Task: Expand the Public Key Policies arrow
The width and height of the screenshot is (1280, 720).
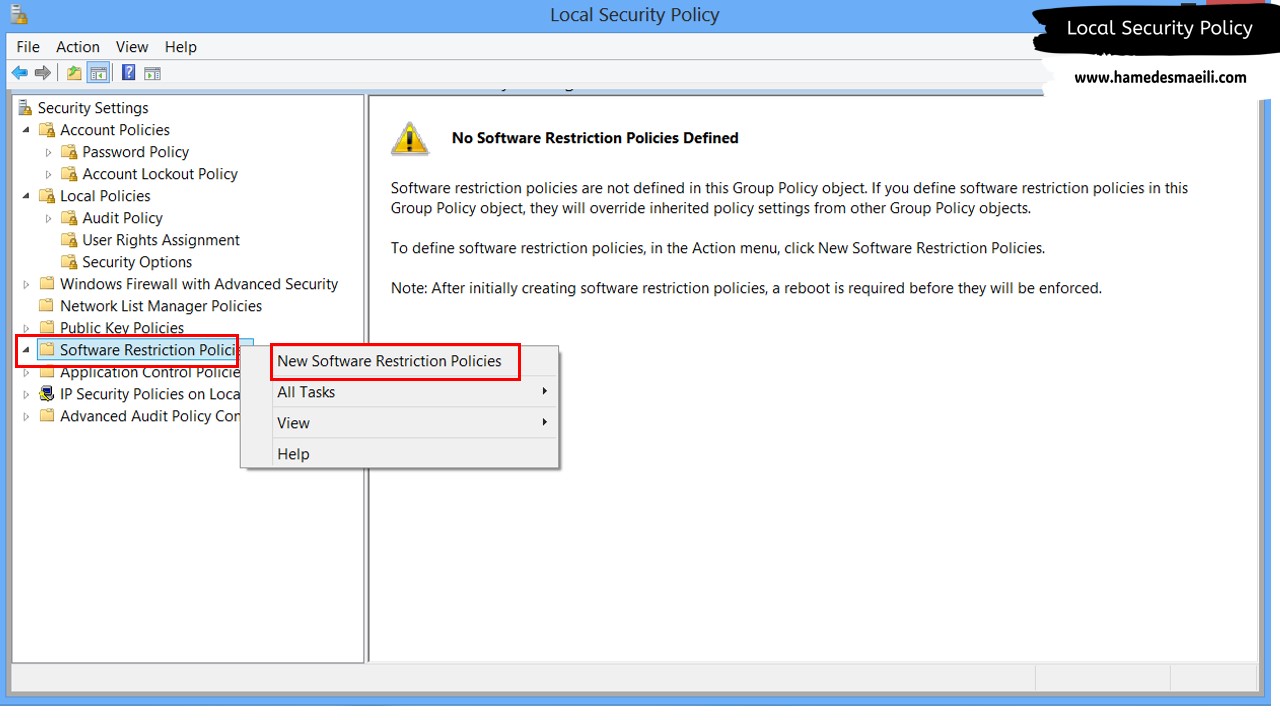Action: [26, 328]
